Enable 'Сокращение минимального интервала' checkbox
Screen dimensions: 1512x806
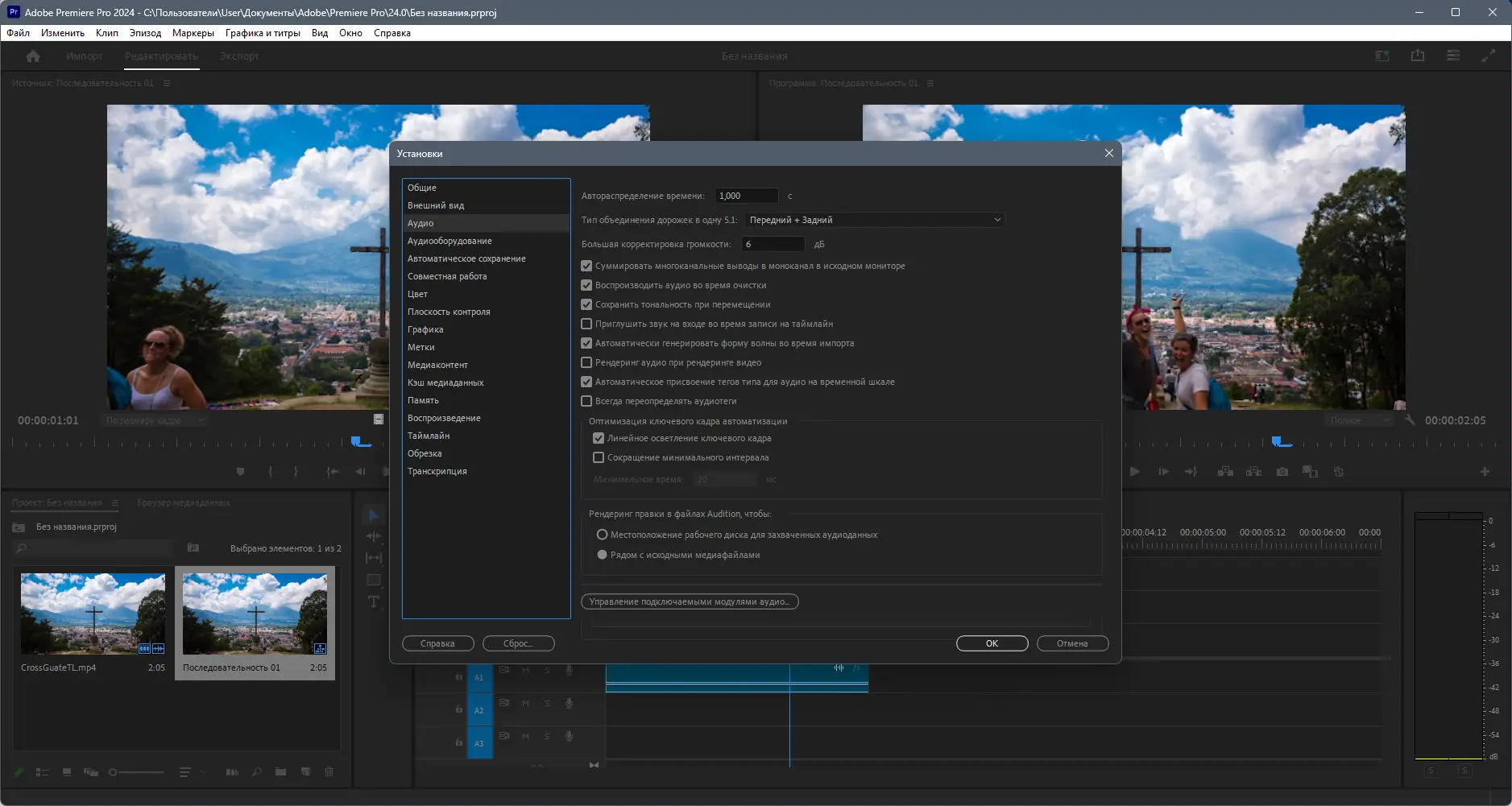(x=599, y=457)
